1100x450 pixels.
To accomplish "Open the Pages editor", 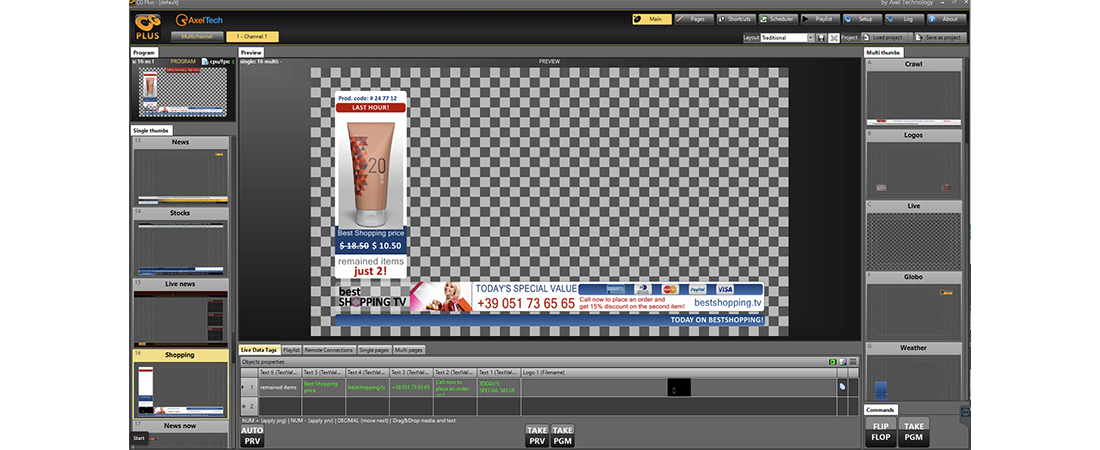I will tap(694, 20).
